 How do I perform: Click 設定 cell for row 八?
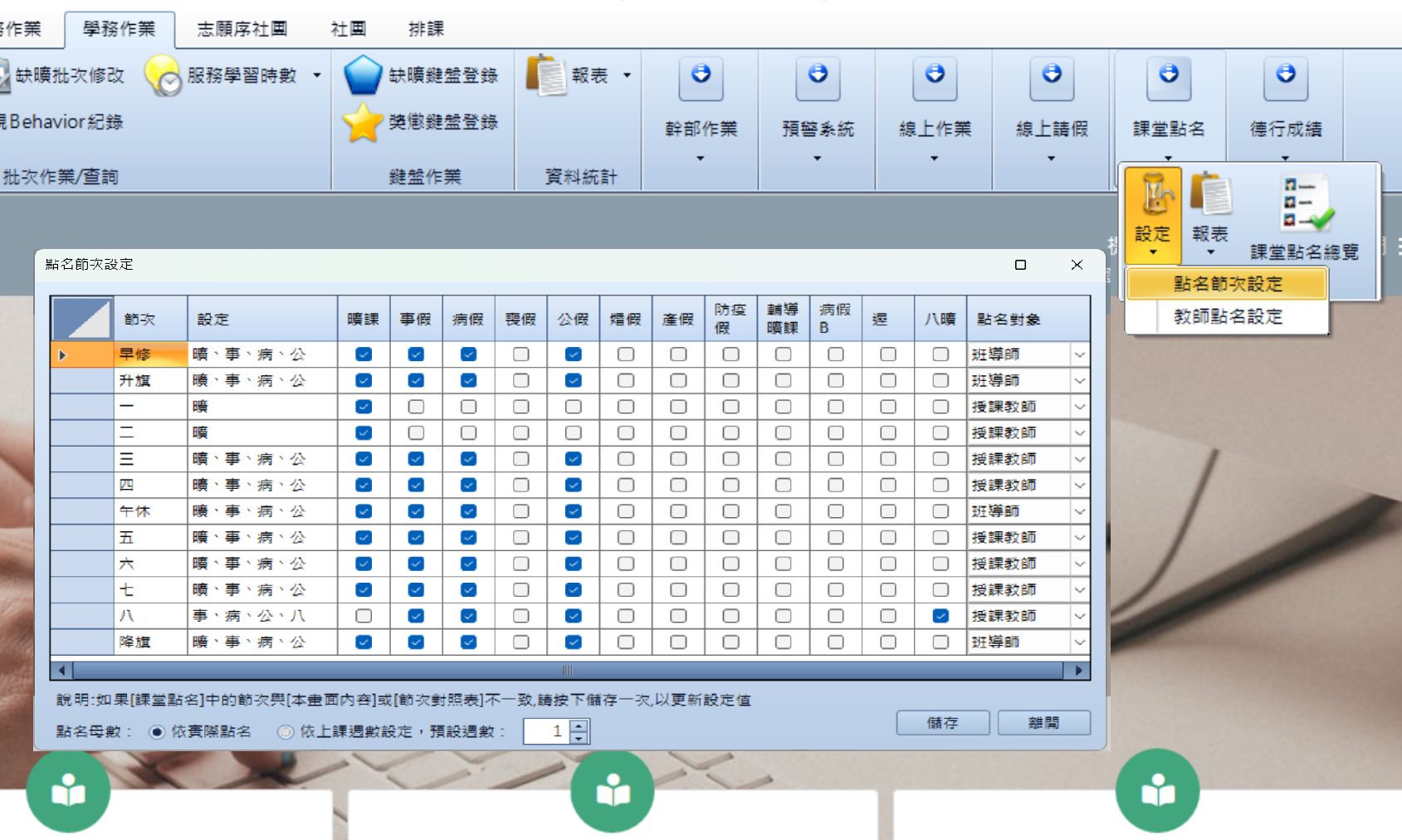click(262, 616)
